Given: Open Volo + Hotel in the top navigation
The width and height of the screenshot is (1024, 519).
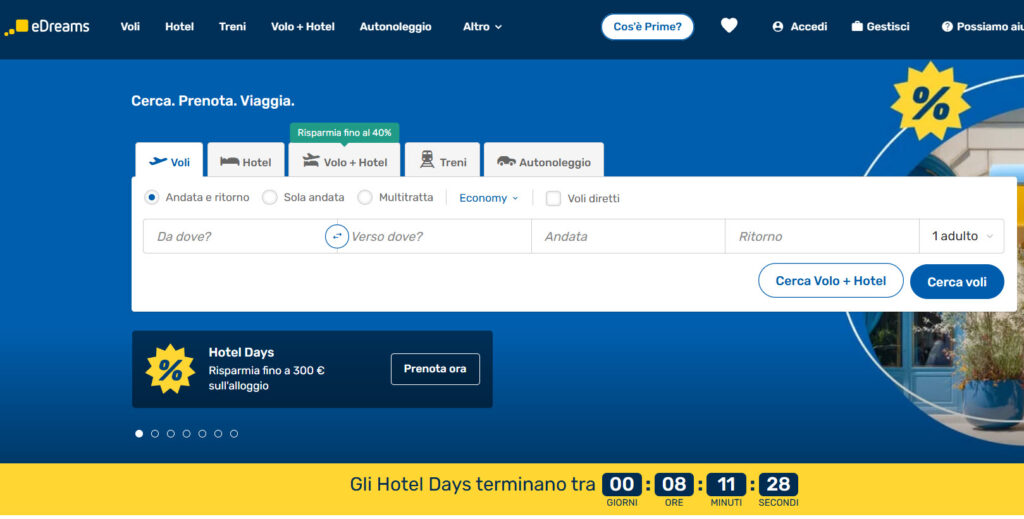Looking at the screenshot, I should 303,27.
